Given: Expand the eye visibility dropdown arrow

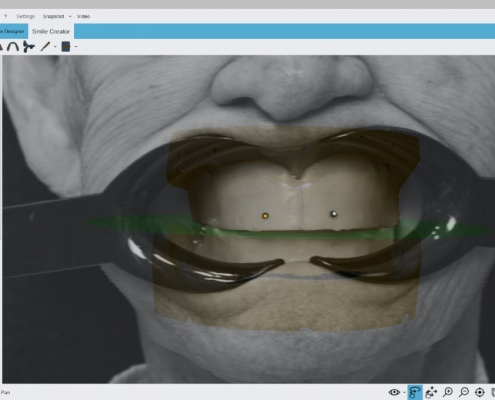Looking at the screenshot, I should [404, 393].
